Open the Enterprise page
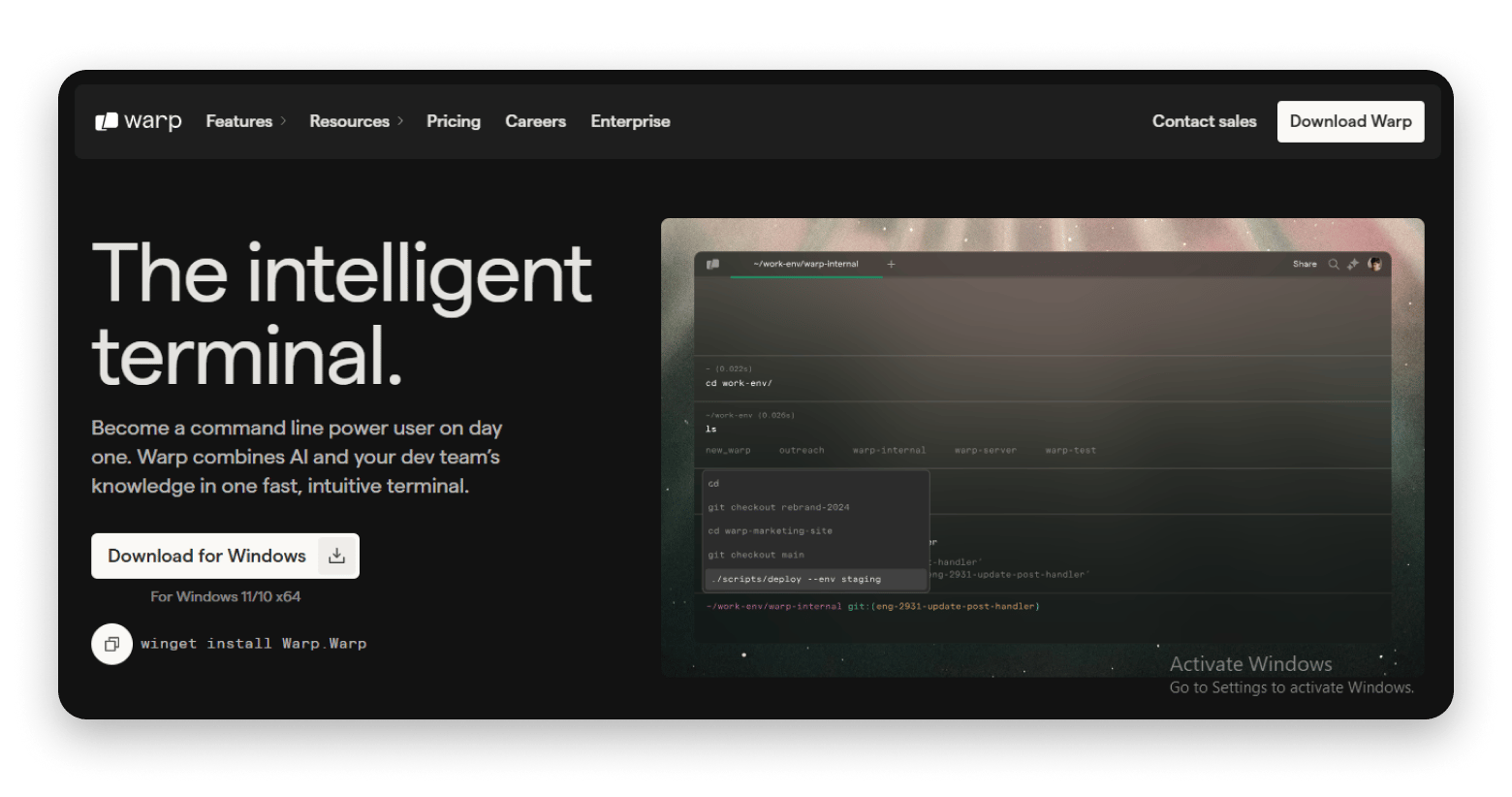Image resolution: width=1512 pixels, height=797 pixels. tap(630, 121)
